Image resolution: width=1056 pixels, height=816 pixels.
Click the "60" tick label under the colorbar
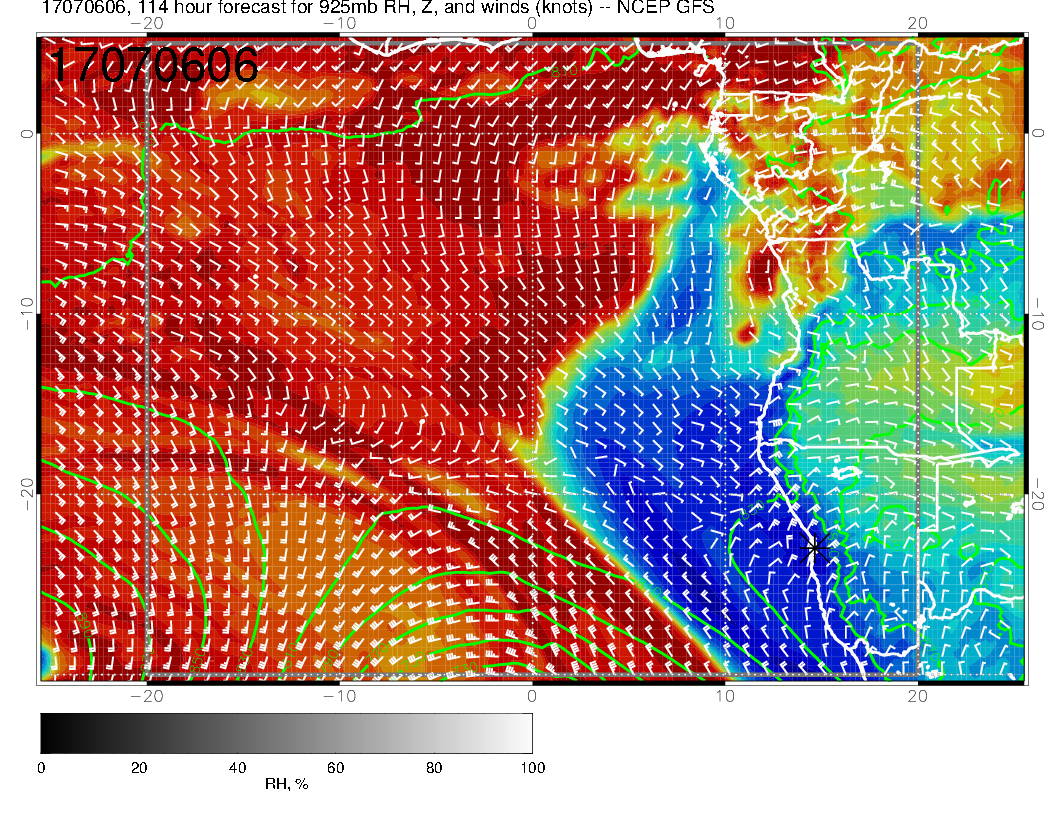tap(335, 767)
